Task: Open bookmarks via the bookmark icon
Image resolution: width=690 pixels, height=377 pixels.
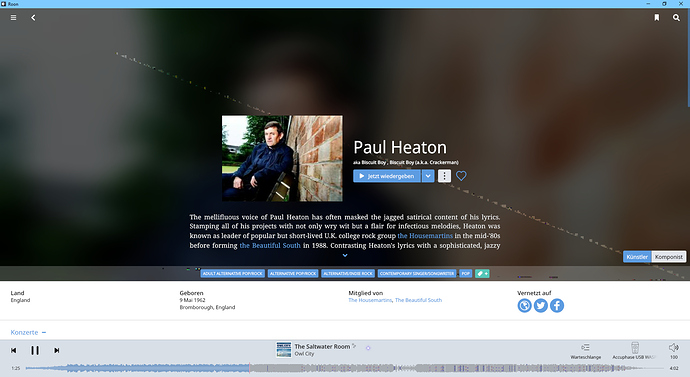Action: point(657,18)
